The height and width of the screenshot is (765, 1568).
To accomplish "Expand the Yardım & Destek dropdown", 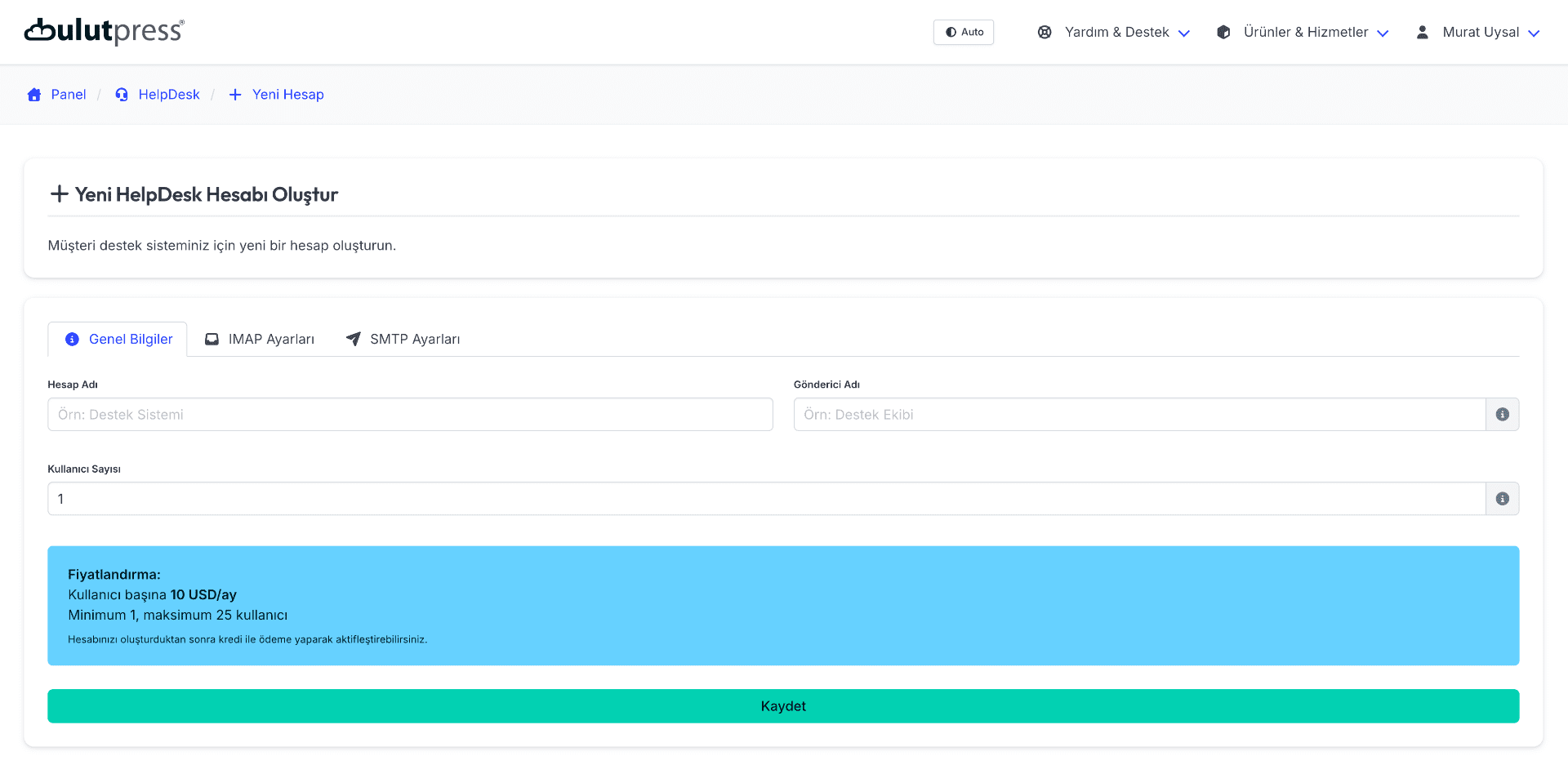I will [1127, 33].
